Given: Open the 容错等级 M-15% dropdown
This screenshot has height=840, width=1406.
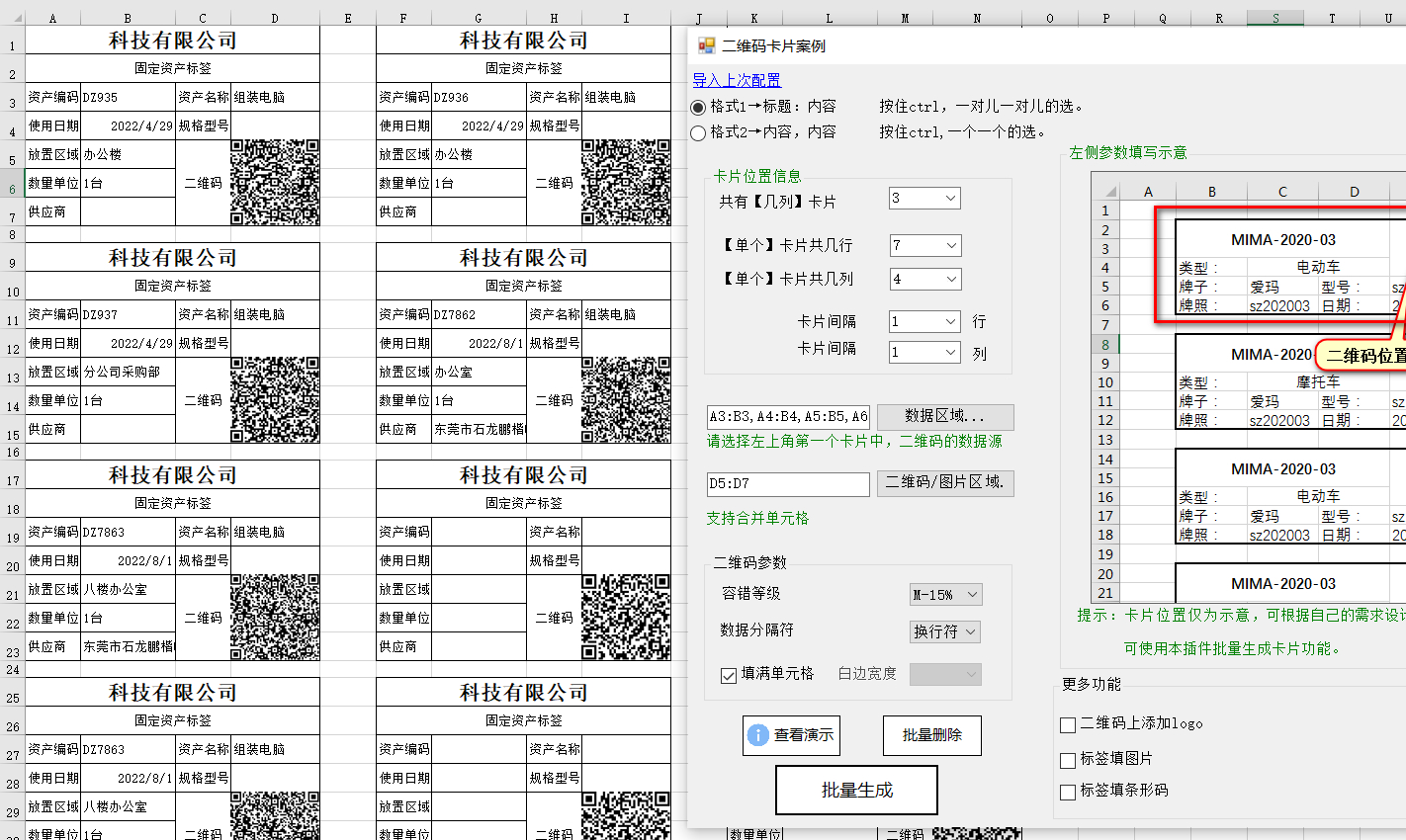Looking at the screenshot, I should tap(945, 594).
